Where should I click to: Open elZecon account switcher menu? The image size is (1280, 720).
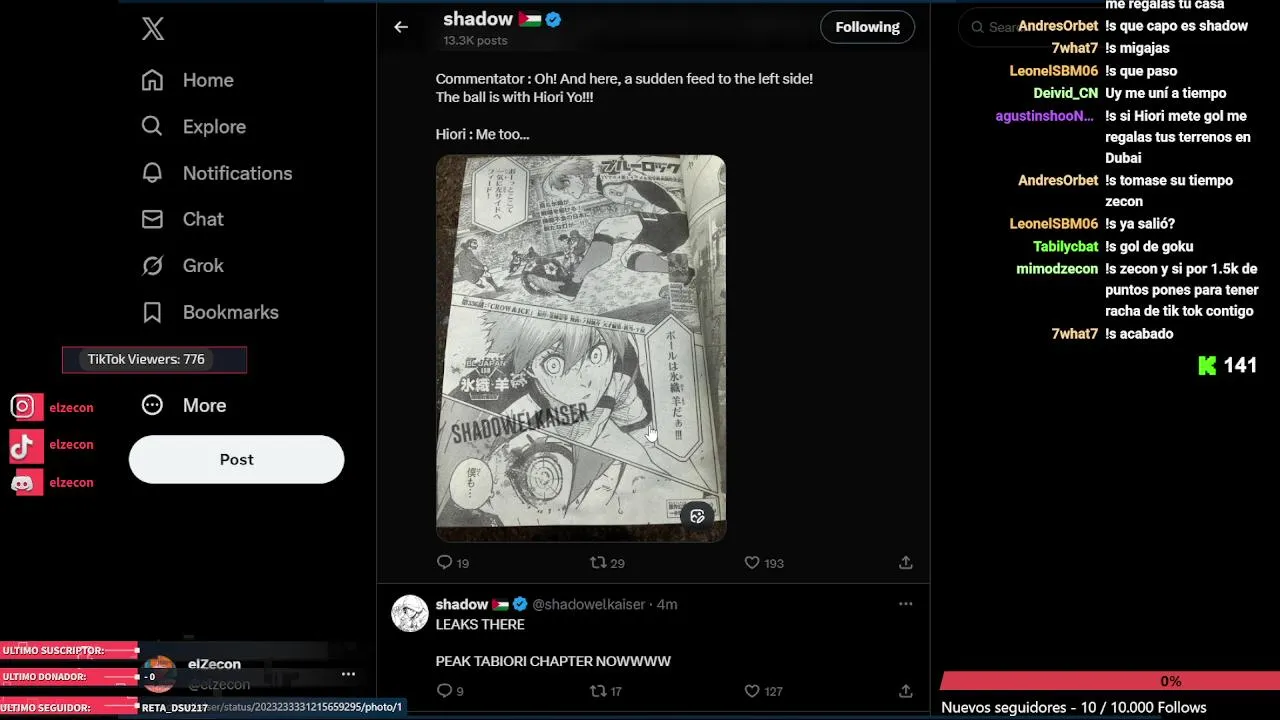348,674
